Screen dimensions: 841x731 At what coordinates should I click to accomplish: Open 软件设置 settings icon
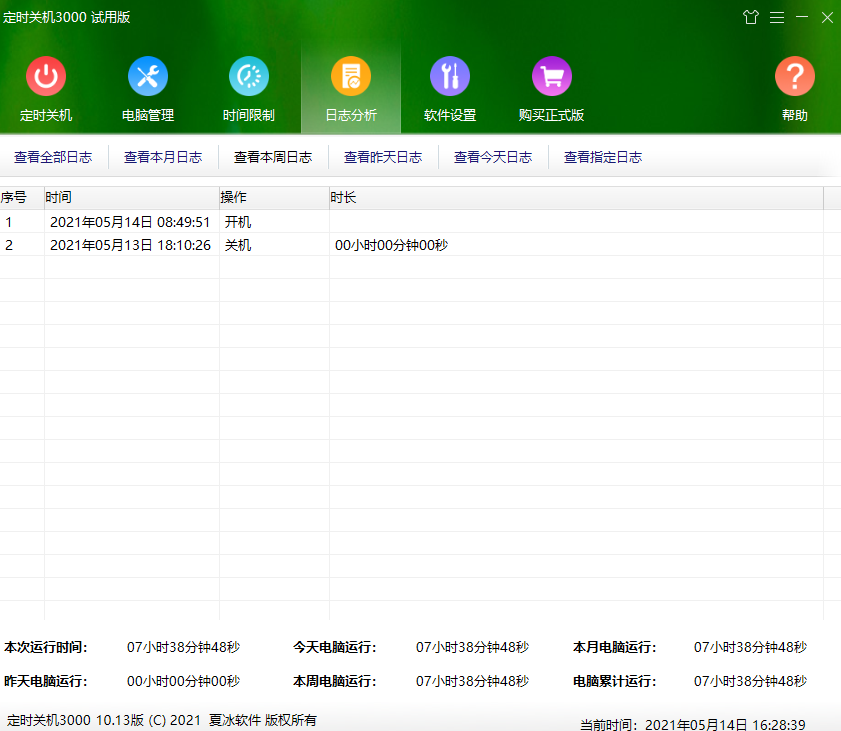[450, 77]
